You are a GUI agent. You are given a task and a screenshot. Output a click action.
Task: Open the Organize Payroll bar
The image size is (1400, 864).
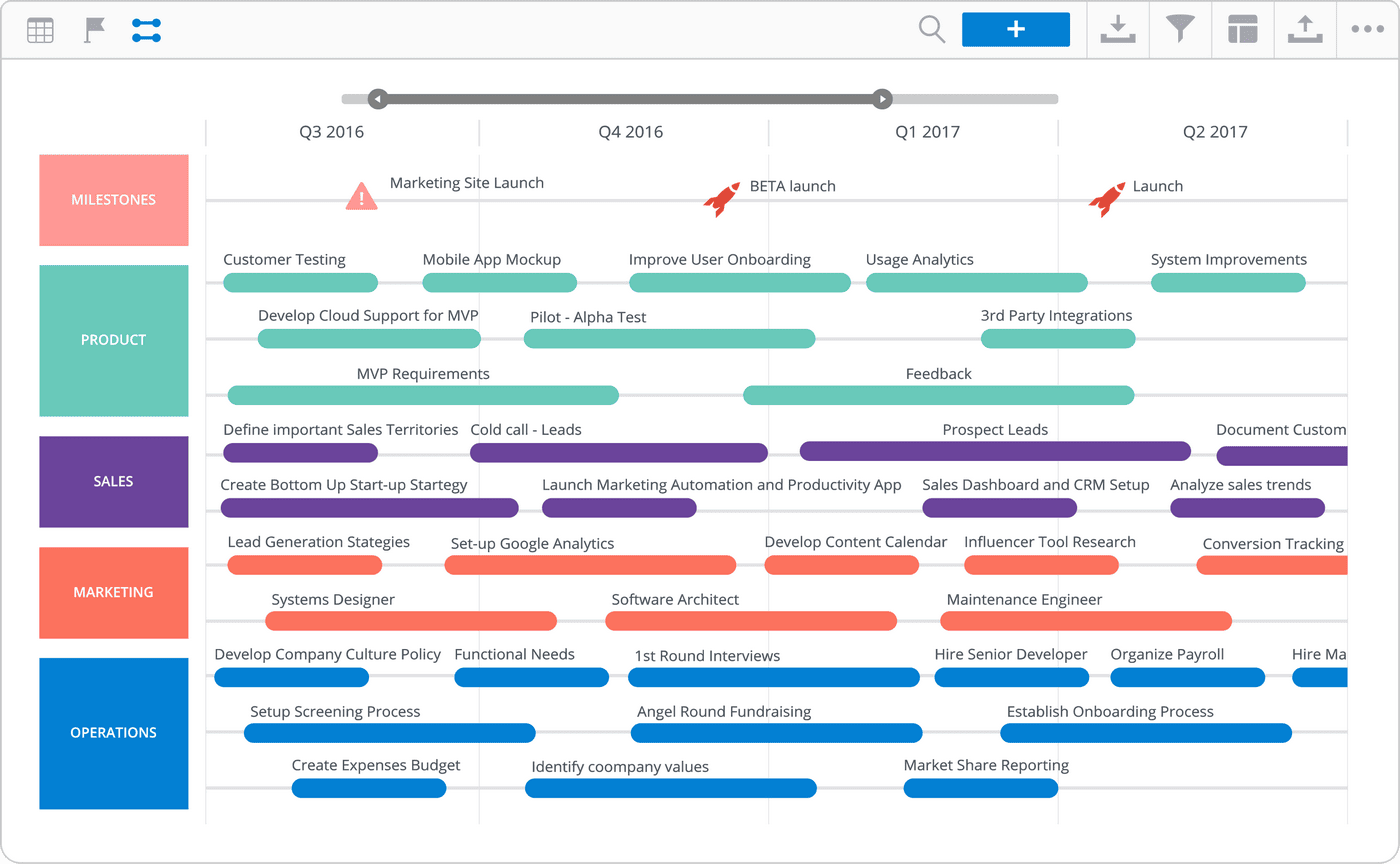pyautogui.click(x=1187, y=677)
